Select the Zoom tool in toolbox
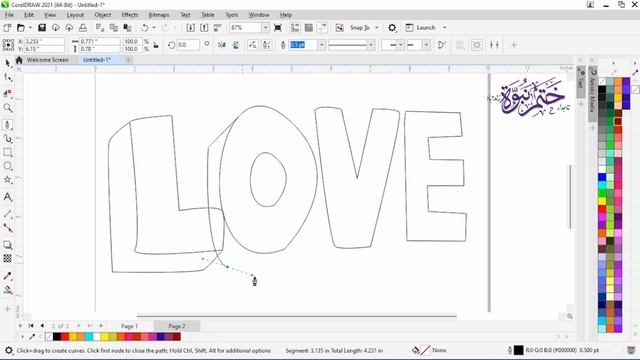The width and height of the screenshot is (640, 360). pos(7,108)
